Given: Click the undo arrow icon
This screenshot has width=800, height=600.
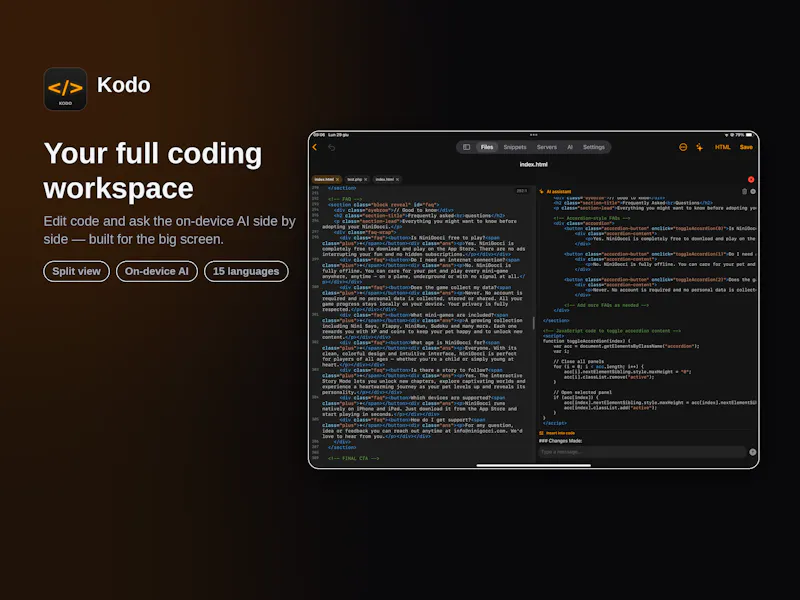Looking at the screenshot, I should pos(332,147).
